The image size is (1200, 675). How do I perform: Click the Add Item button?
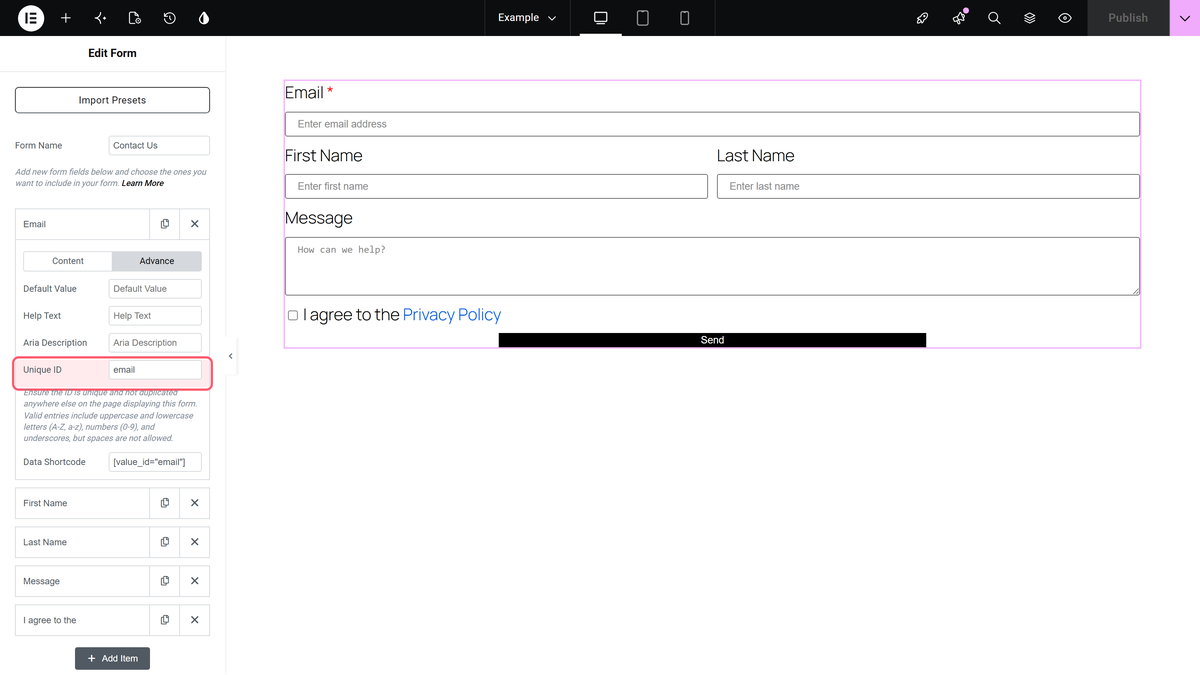[x=112, y=658]
